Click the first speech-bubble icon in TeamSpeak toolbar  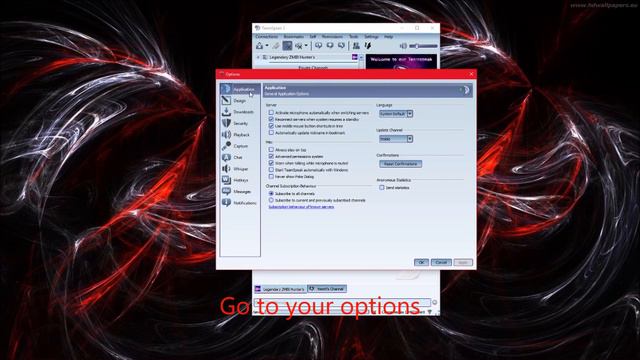(x=318, y=46)
